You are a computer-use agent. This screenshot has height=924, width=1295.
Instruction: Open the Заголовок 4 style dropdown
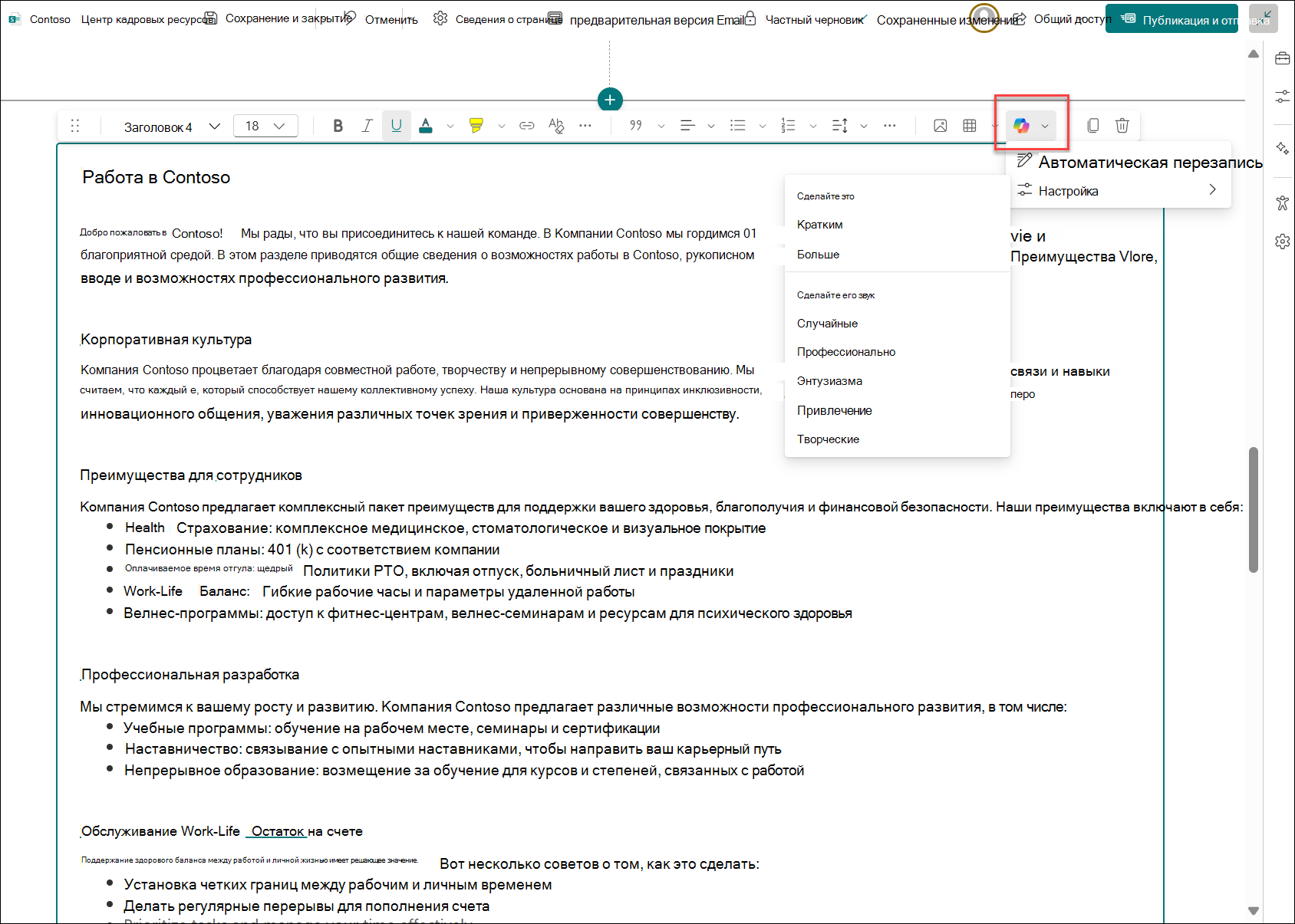(172, 127)
